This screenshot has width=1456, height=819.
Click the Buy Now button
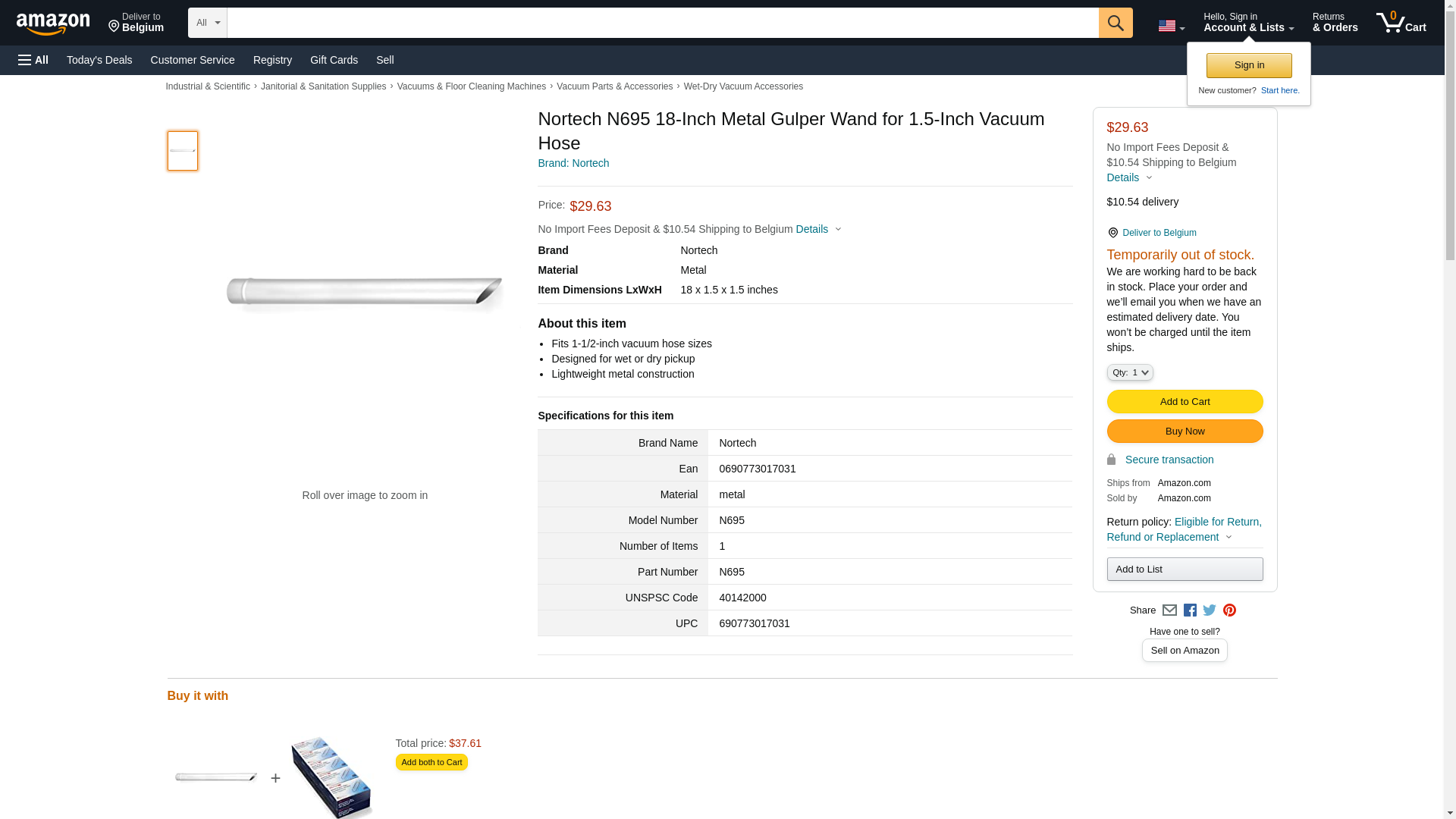tap(1185, 431)
